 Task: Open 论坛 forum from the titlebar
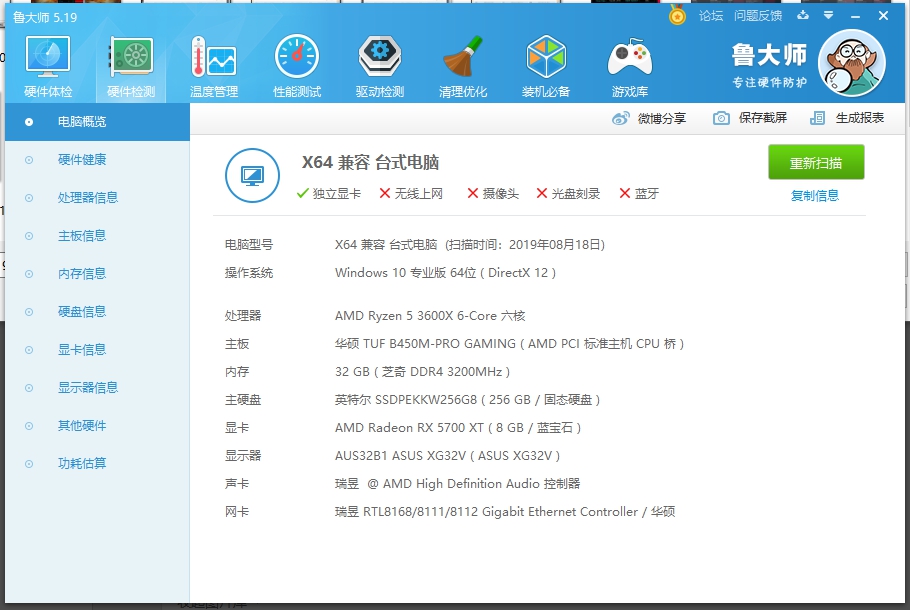(712, 16)
